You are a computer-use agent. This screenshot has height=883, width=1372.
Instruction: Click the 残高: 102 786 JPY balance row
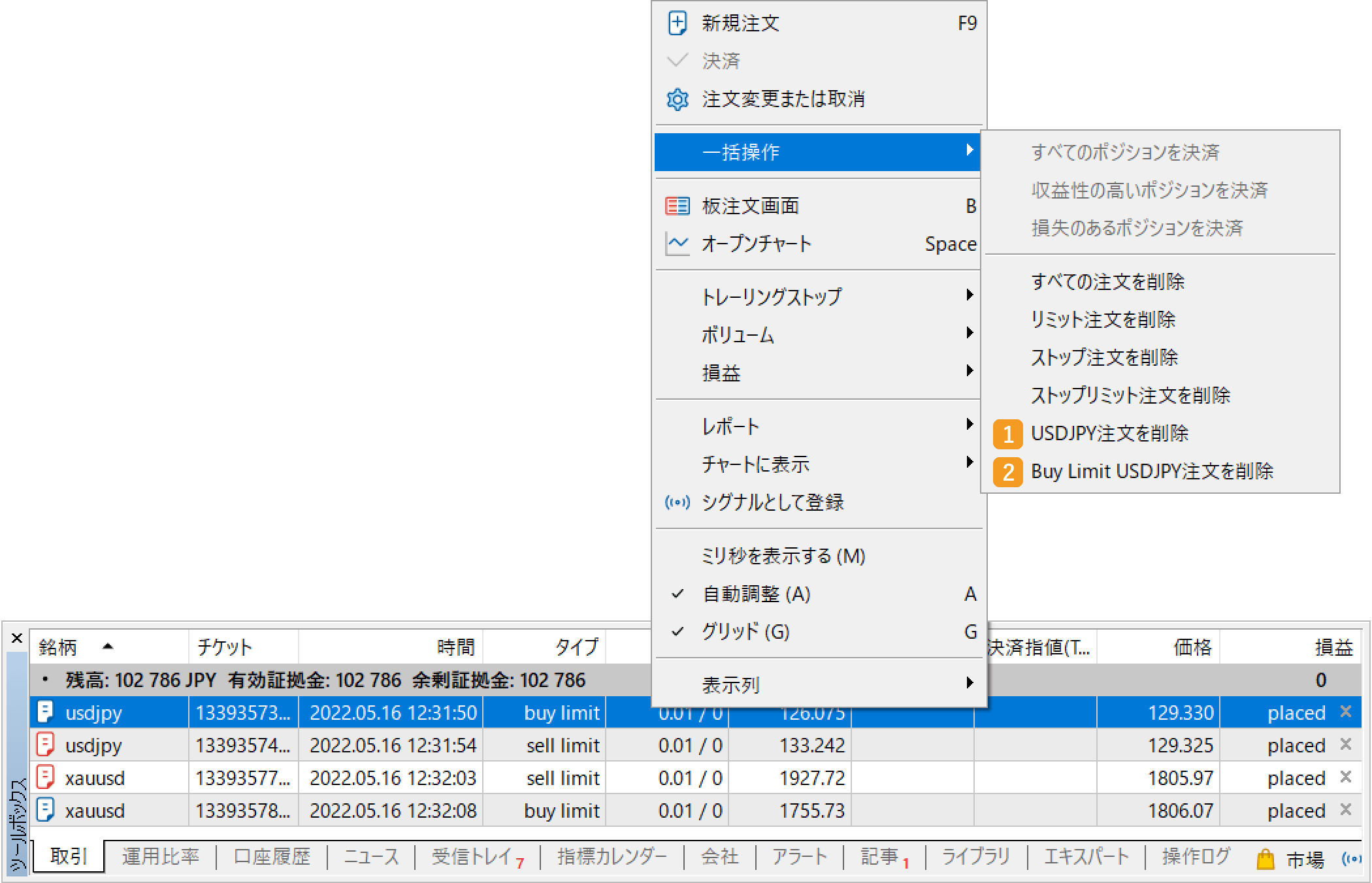click(x=696, y=680)
